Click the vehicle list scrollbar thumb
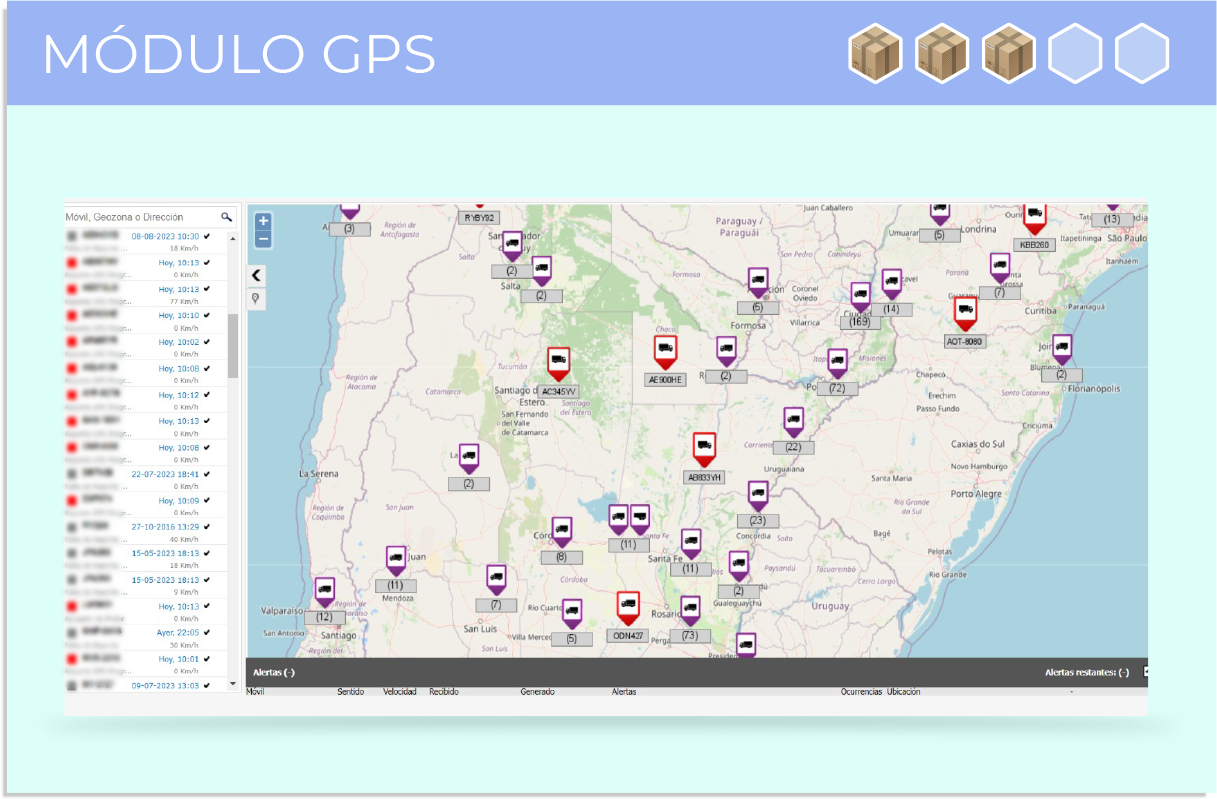Viewport: 1217px width, 799px height. [233, 345]
